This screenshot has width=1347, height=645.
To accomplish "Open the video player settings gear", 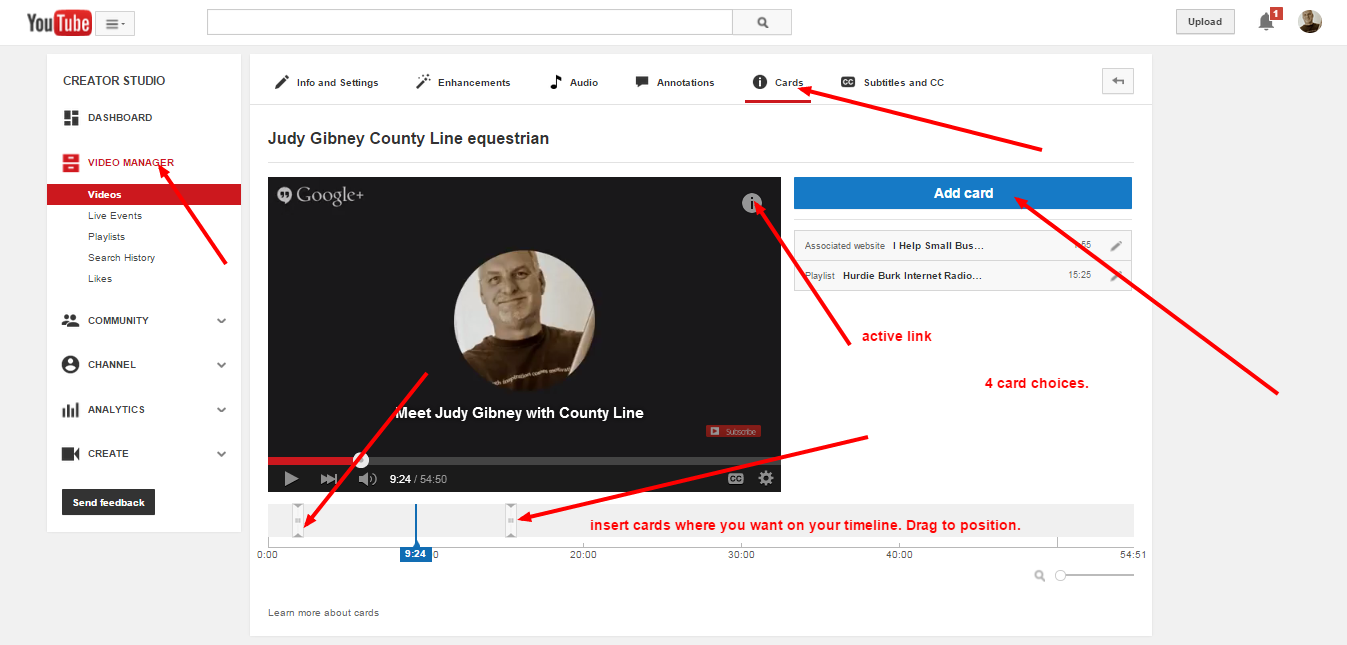I will tap(766, 478).
